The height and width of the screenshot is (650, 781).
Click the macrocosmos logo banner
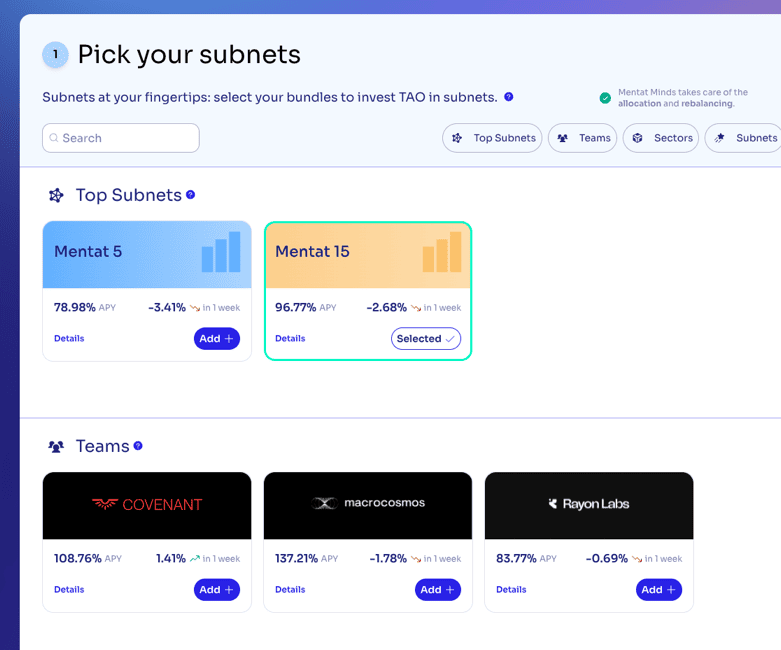[x=368, y=504]
